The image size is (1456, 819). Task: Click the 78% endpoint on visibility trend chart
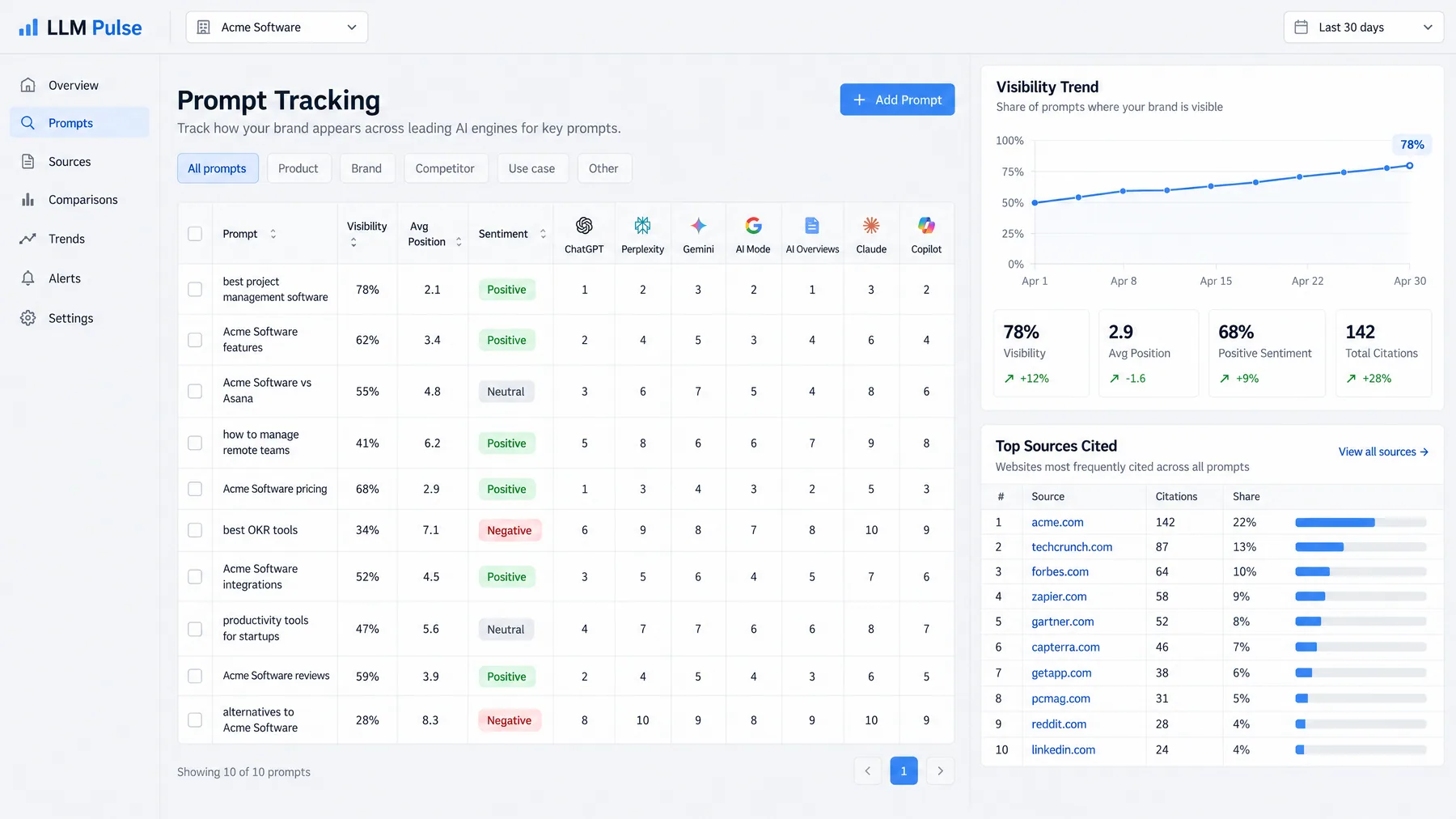coord(1410,165)
